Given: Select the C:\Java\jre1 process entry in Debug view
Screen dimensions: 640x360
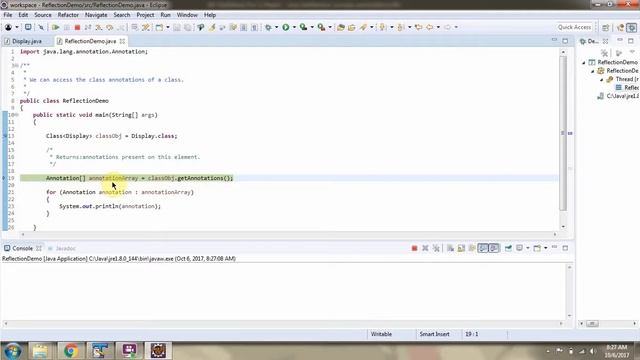Looking at the screenshot, I should 619,96.
